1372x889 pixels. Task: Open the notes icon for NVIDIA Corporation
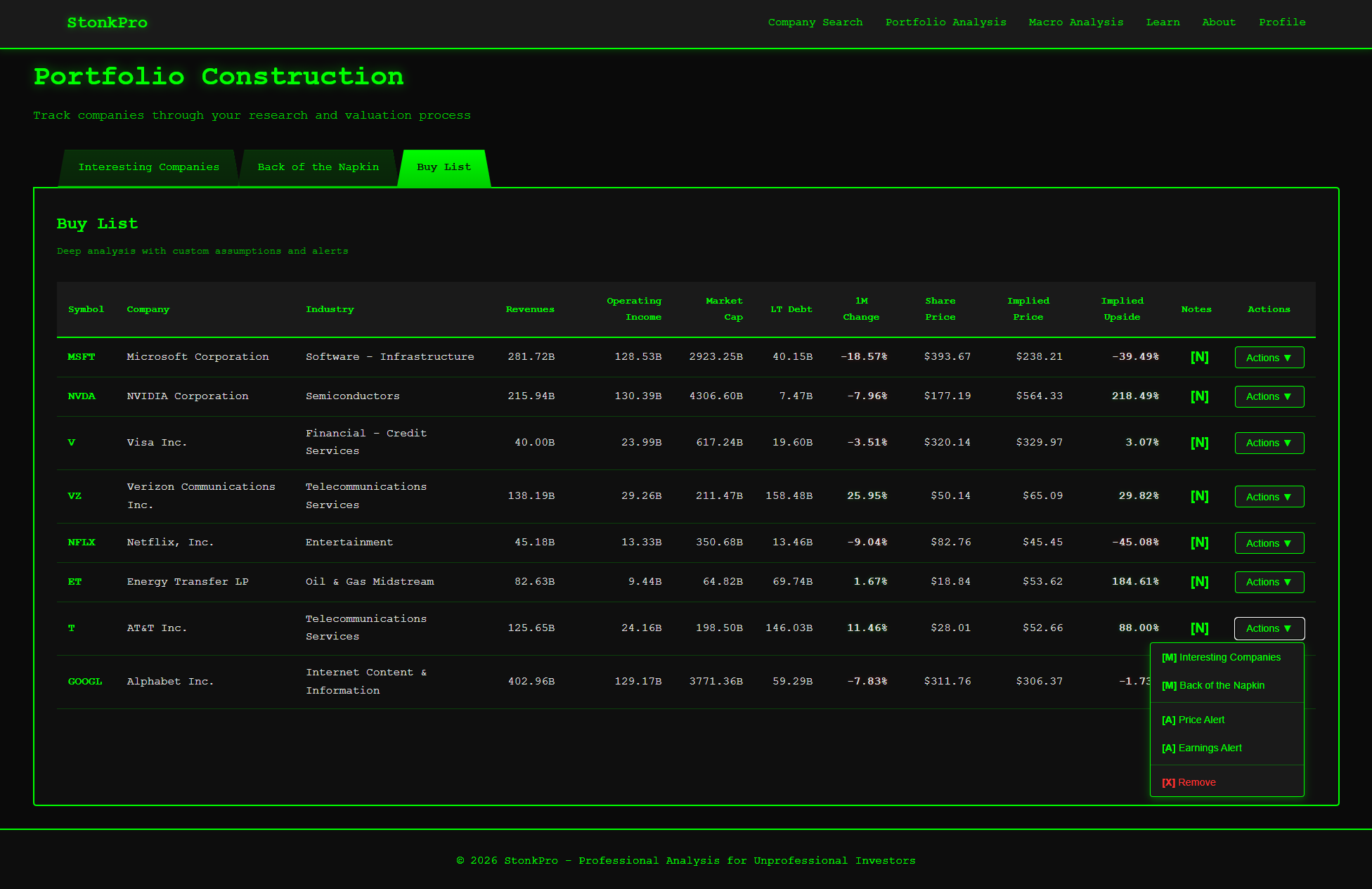pos(1200,396)
